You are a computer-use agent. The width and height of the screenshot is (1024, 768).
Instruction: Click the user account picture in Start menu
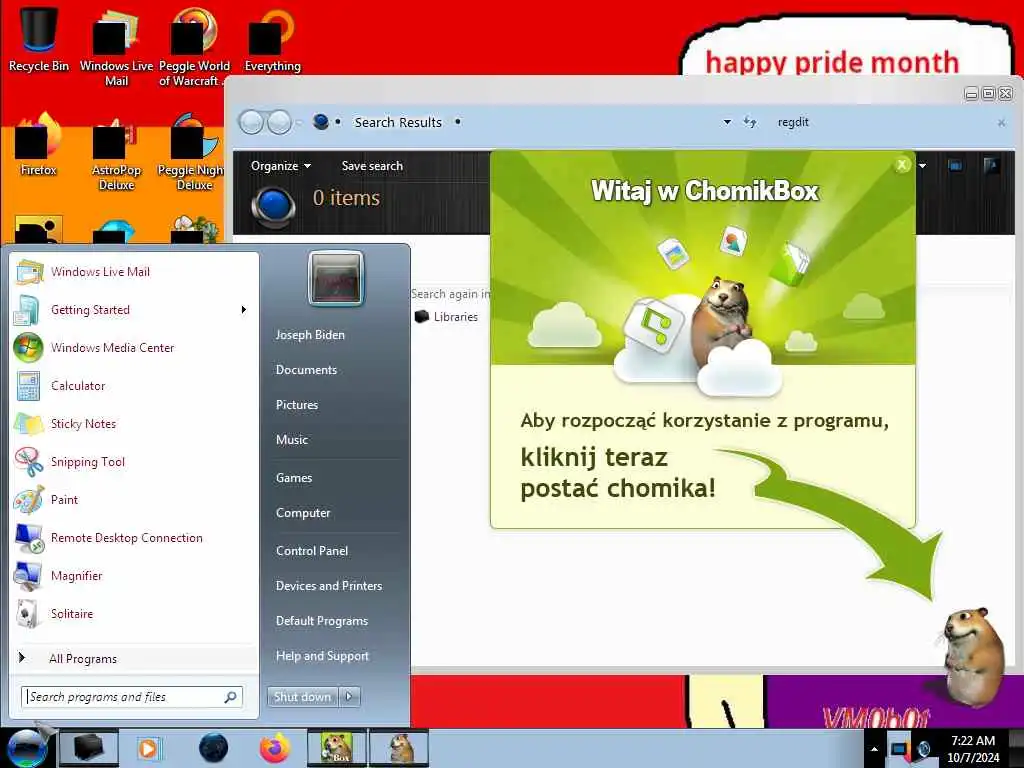(336, 279)
